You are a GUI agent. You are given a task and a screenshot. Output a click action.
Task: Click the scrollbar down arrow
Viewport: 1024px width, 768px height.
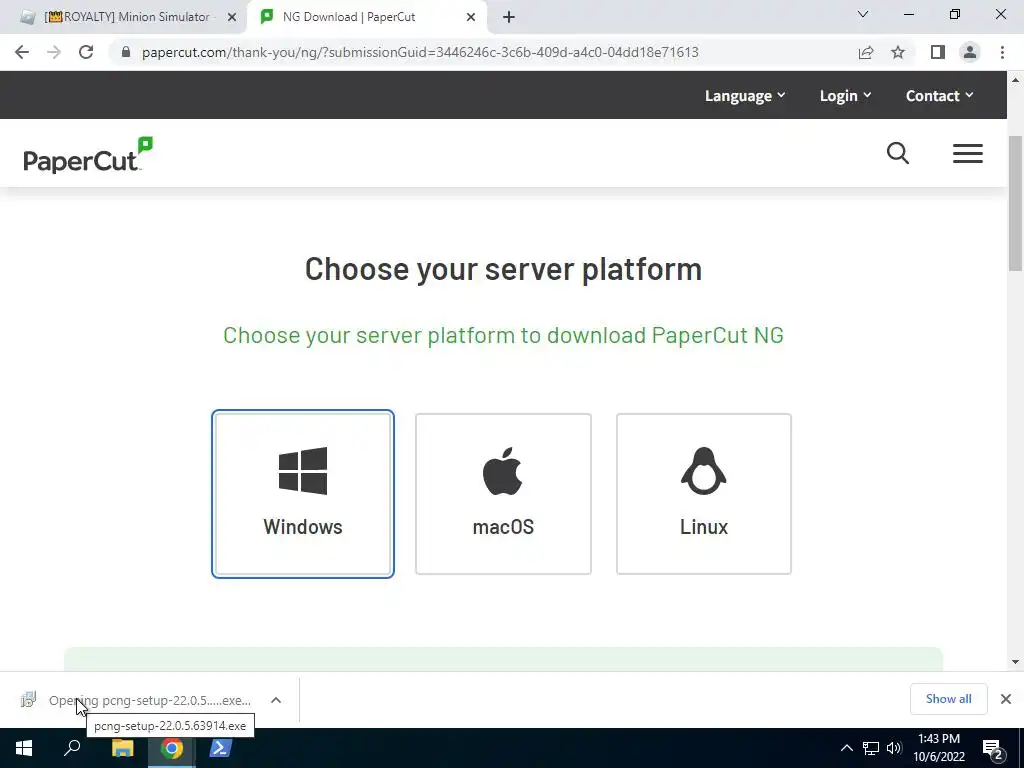coord(1016,662)
